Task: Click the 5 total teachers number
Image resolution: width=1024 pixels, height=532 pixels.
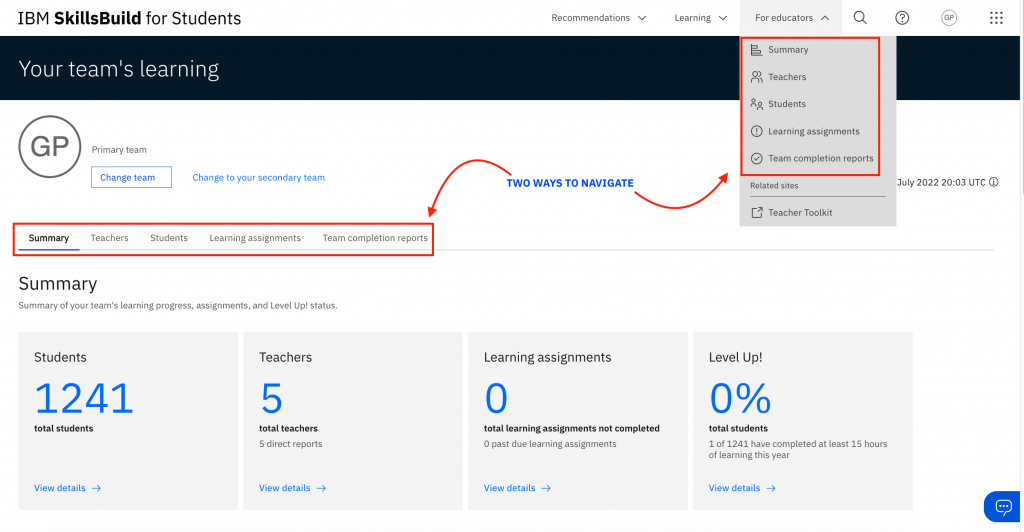Action: pos(272,398)
